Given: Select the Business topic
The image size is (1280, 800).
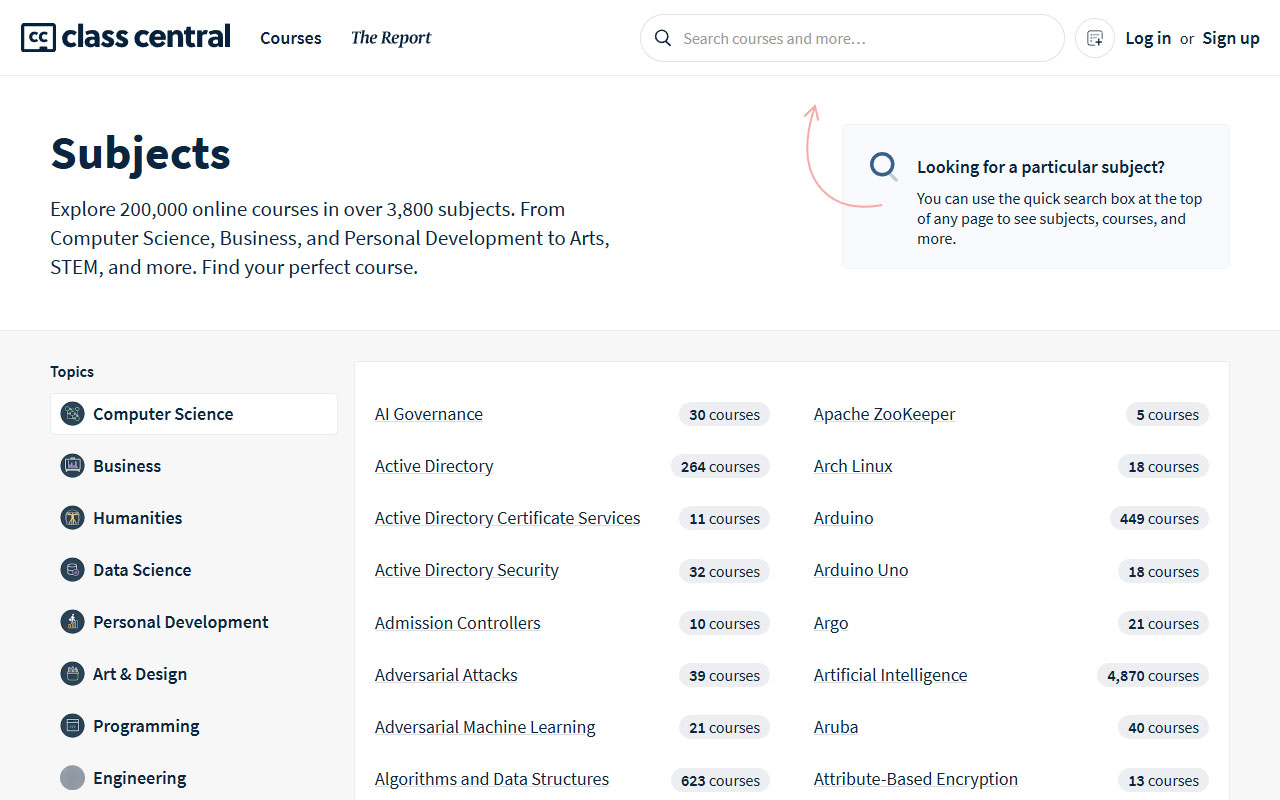Looking at the screenshot, I should coord(194,466).
